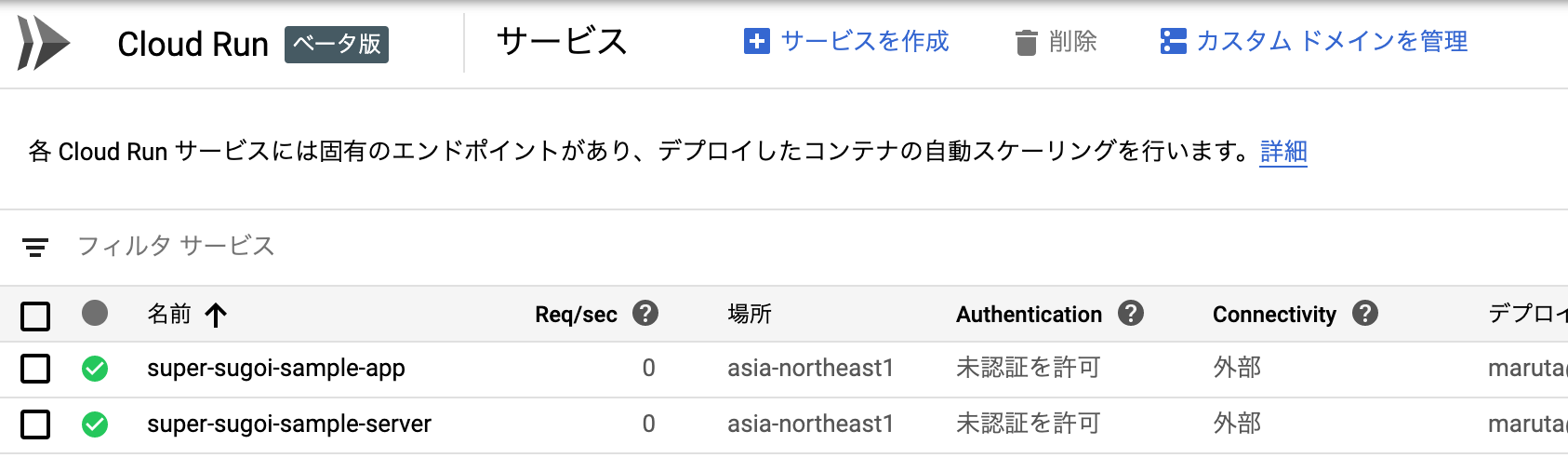
Task: Click 外部 in the super-sugoi-sample-app row
Action: point(1237,368)
